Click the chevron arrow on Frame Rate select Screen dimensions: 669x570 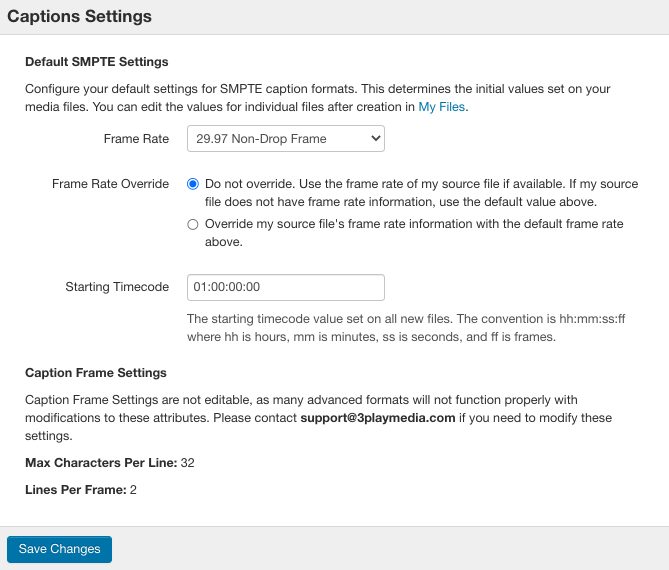[375, 138]
